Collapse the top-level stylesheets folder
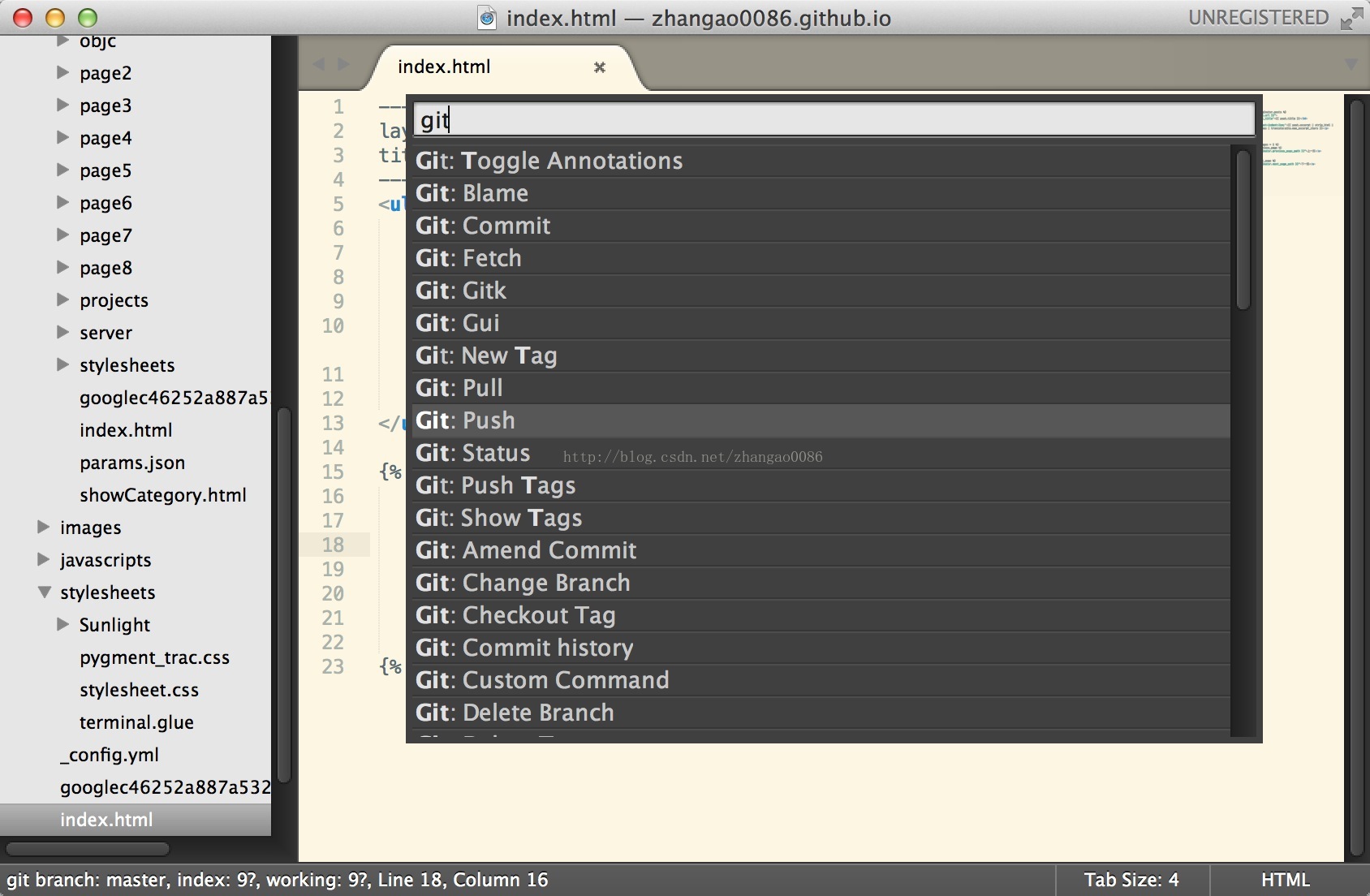Screen dimensions: 1370x896 44,592
